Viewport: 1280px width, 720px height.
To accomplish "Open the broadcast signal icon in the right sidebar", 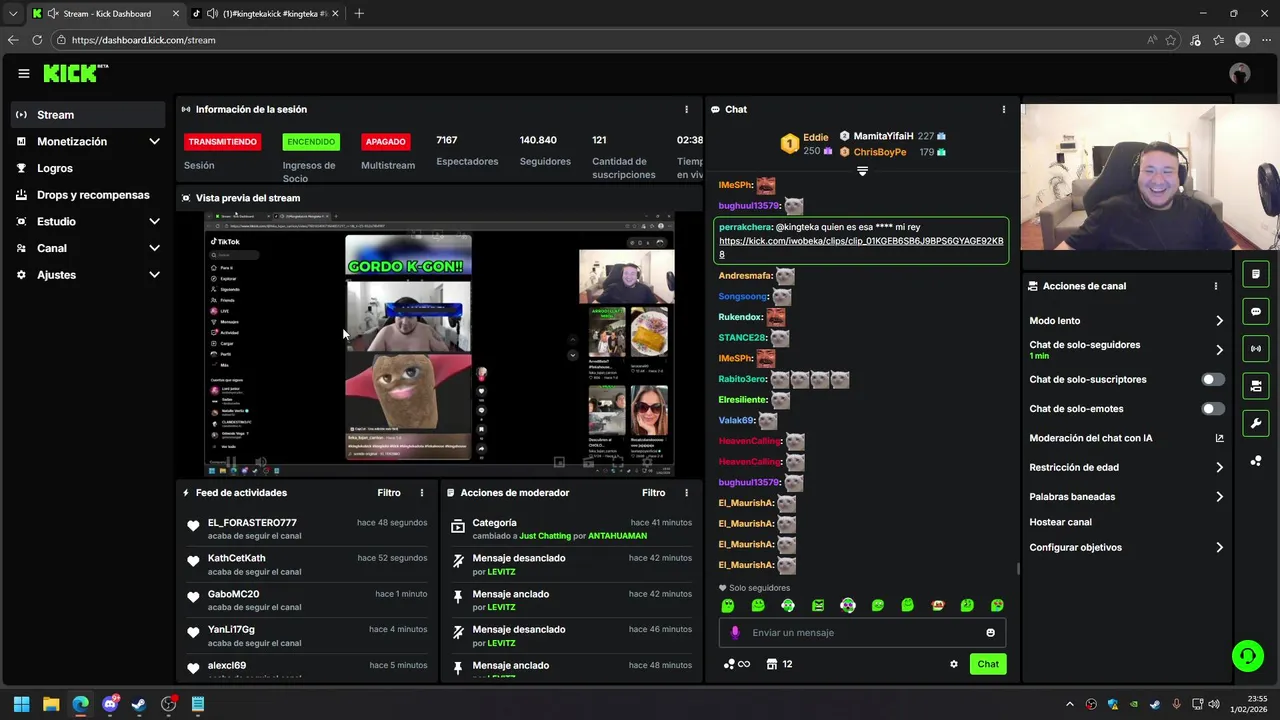I will (x=1256, y=348).
